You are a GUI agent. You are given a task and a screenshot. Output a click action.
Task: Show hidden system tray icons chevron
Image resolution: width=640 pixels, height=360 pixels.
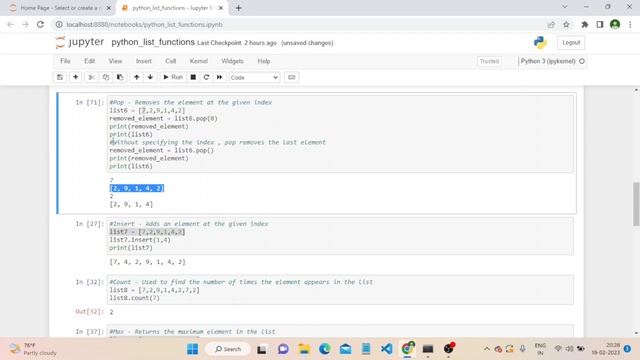tap(487, 349)
